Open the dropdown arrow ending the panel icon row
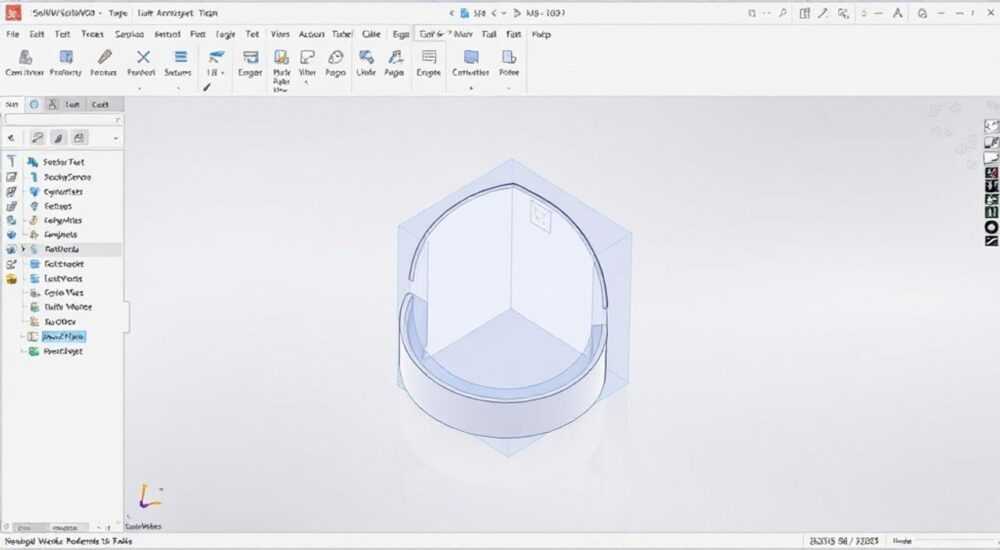The width and height of the screenshot is (1000, 550). coord(115,138)
